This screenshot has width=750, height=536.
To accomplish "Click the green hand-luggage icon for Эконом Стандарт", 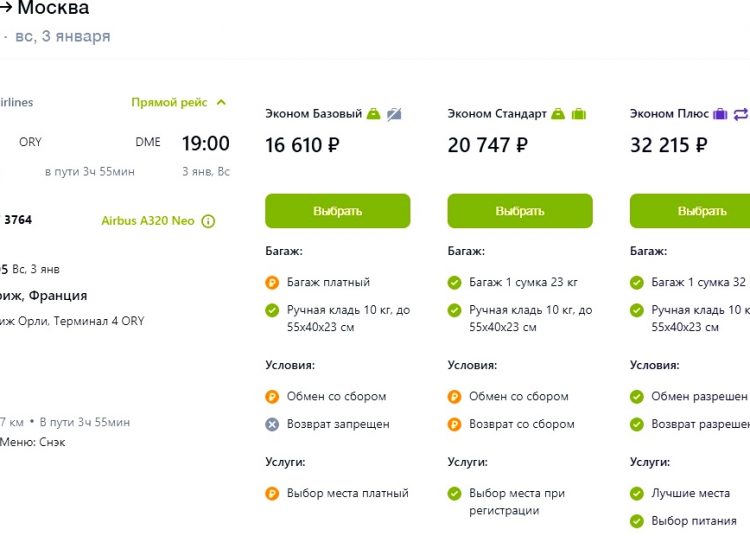I will (558, 114).
